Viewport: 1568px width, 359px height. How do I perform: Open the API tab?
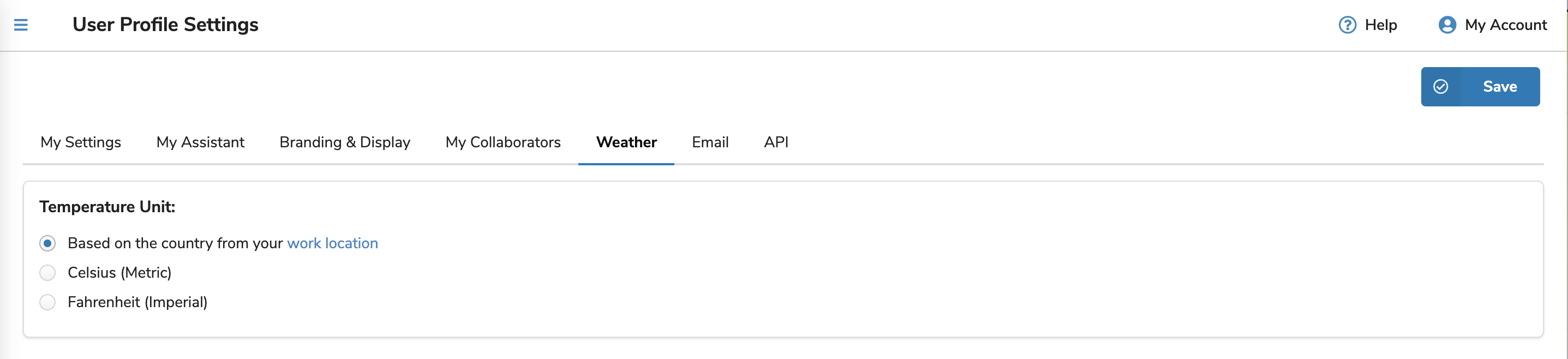(776, 142)
